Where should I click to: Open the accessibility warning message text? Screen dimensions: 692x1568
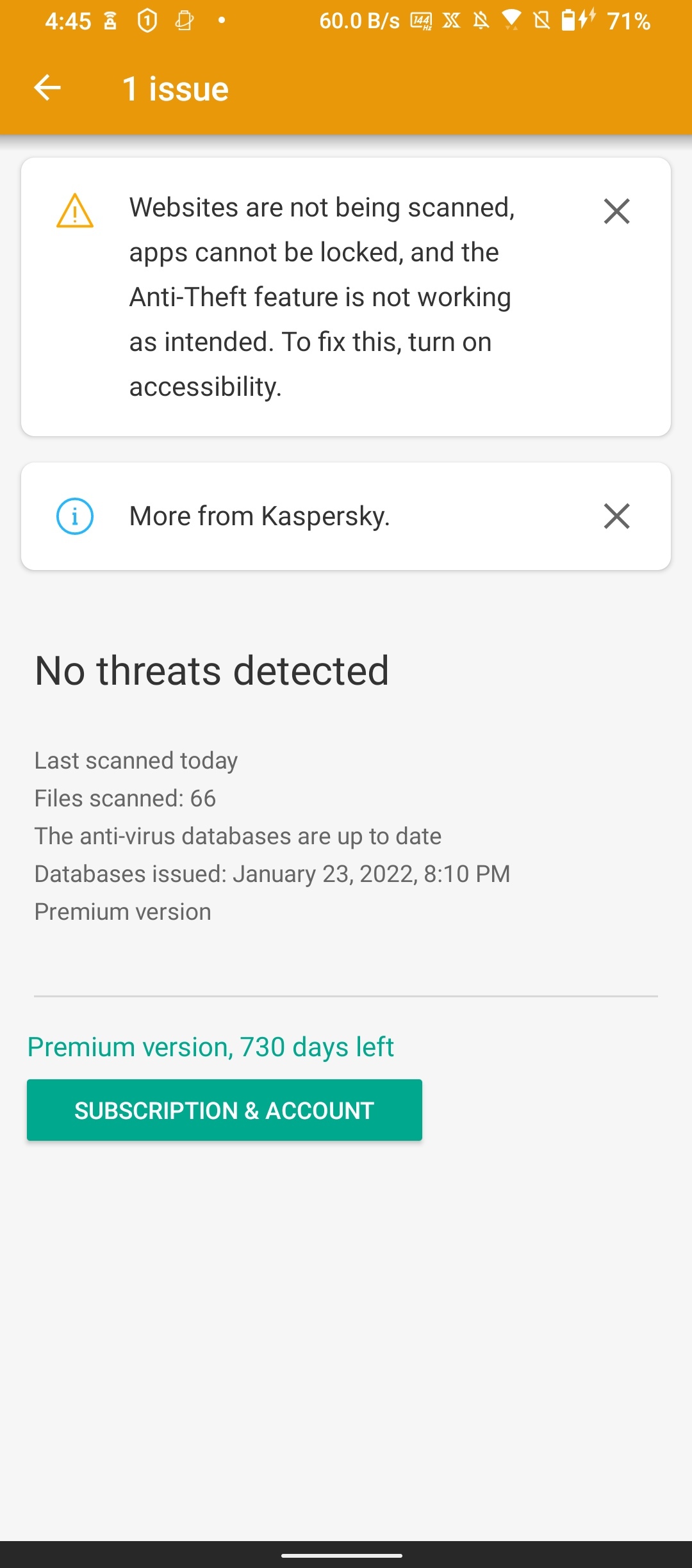322,297
